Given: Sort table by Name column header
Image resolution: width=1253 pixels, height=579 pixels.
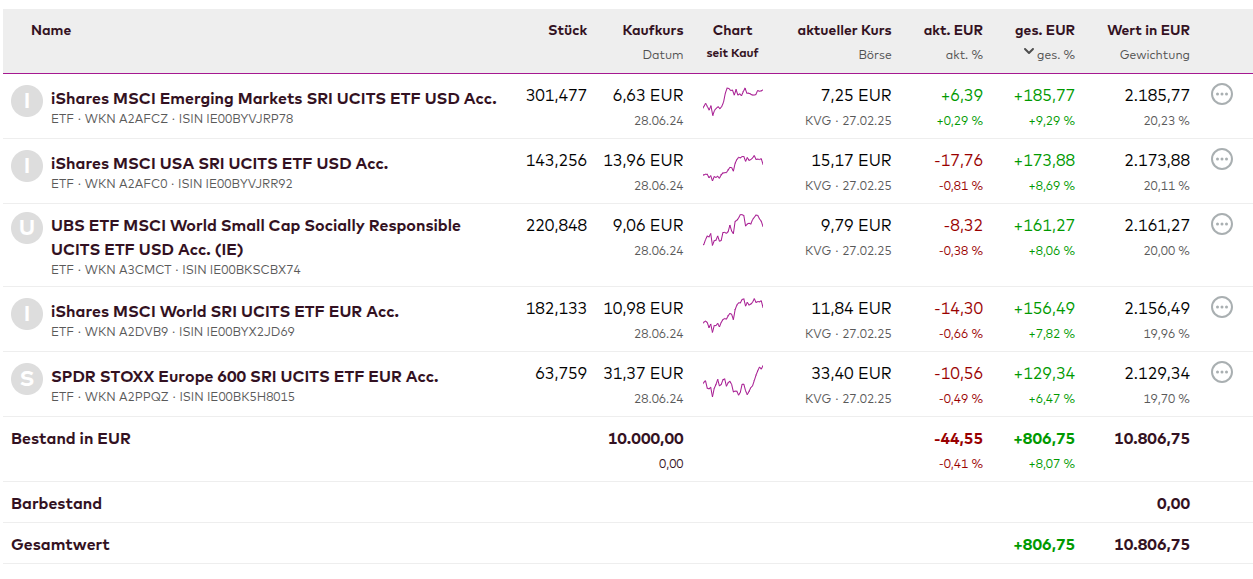Looking at the screenshot, I should coord(51,30).
